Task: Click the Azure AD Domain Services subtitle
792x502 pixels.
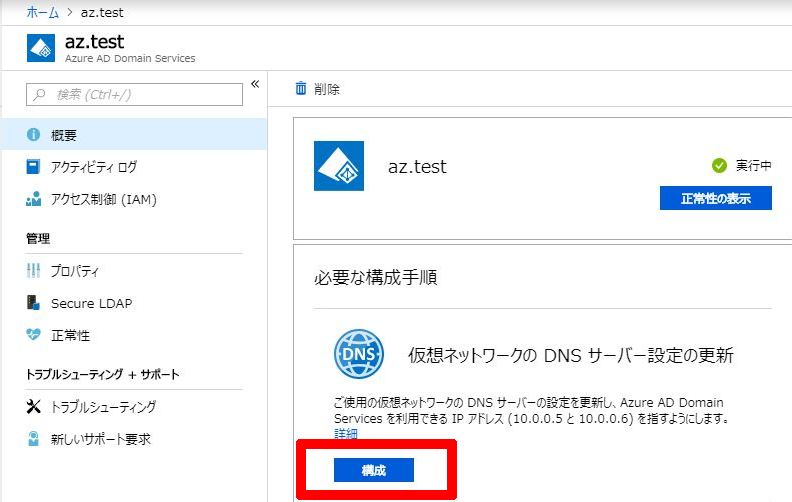Action: click(130, 59)
